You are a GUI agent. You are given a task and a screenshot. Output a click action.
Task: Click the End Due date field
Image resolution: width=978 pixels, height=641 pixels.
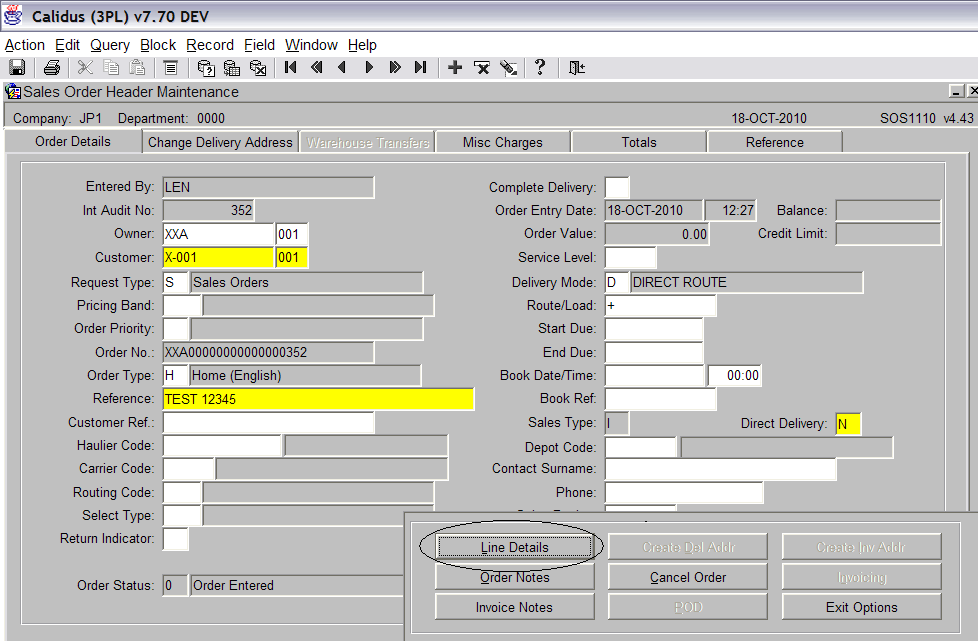654,352
